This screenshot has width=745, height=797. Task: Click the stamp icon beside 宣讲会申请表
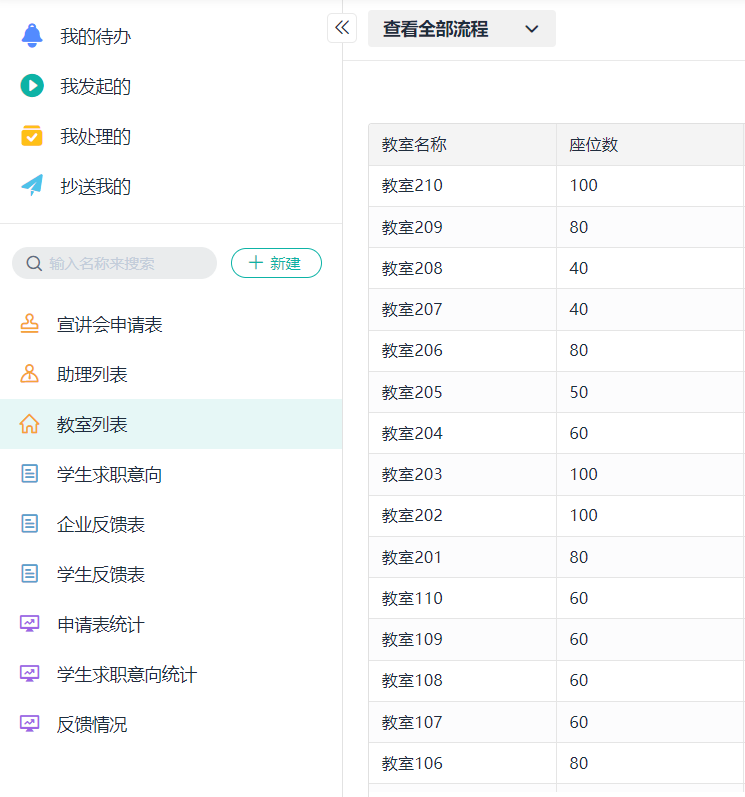point(30,324)
